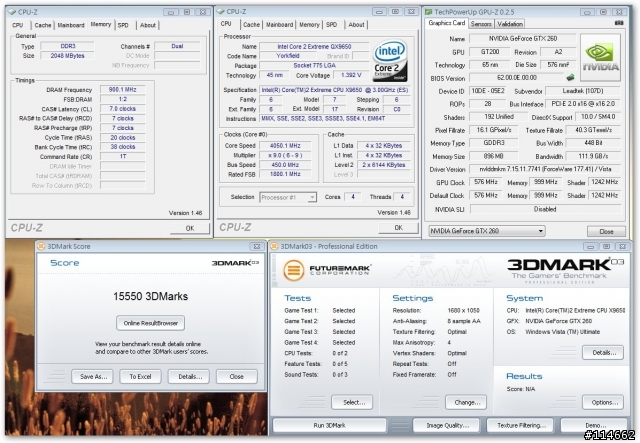Click the BIOS save chip icon in GPU-Z

coord(570,77)
